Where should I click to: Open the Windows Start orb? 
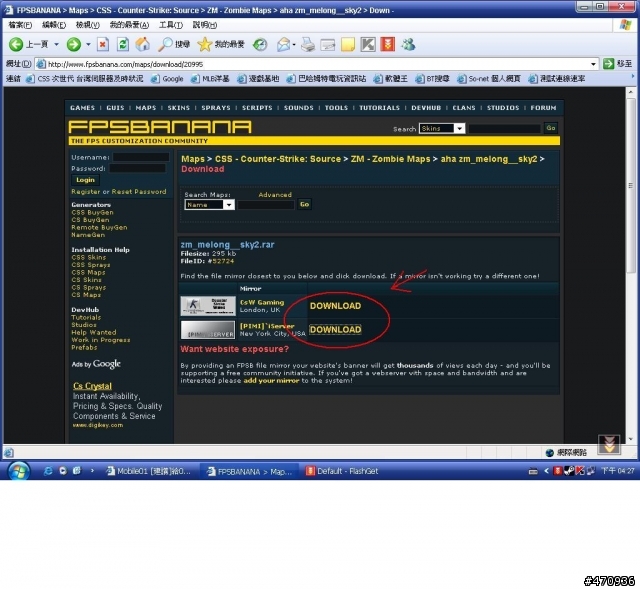(x=19, y=471)
